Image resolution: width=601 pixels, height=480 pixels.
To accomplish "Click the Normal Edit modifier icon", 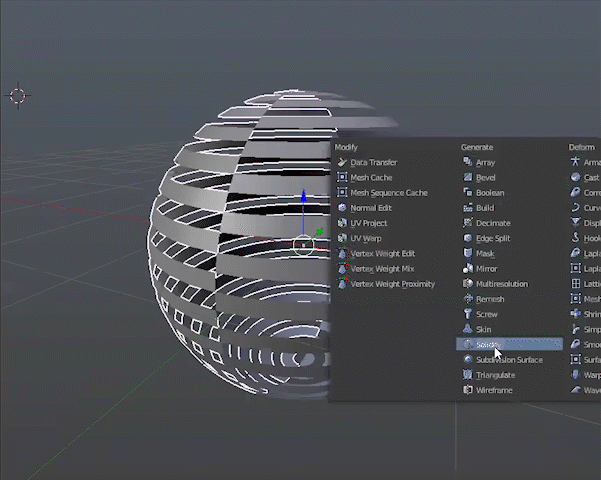I will [342, 208].
